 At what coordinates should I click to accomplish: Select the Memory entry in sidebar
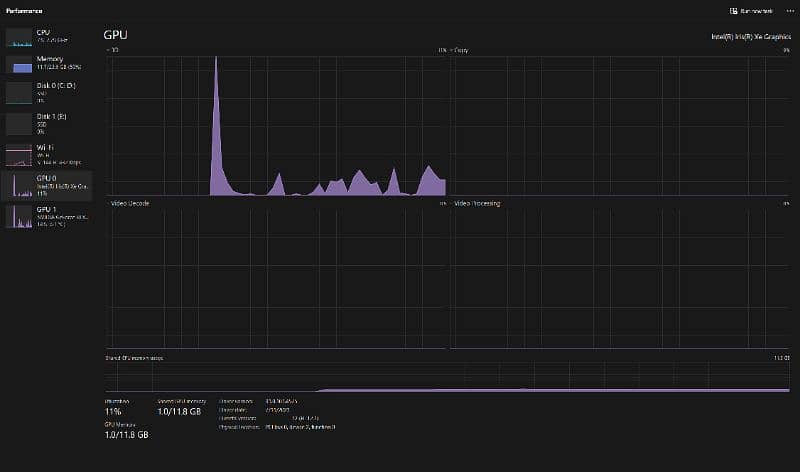tap(50, 59)
